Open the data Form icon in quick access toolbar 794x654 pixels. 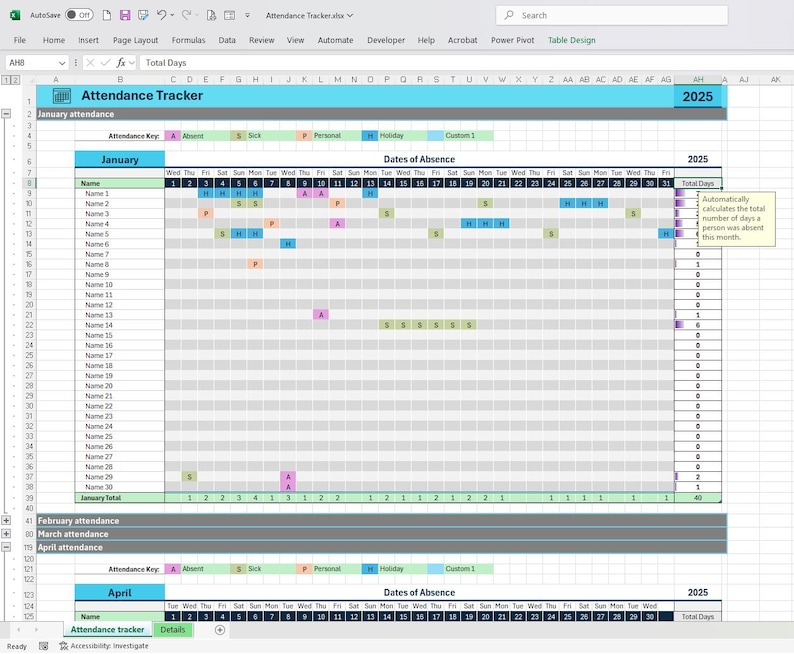pos(229,15)
